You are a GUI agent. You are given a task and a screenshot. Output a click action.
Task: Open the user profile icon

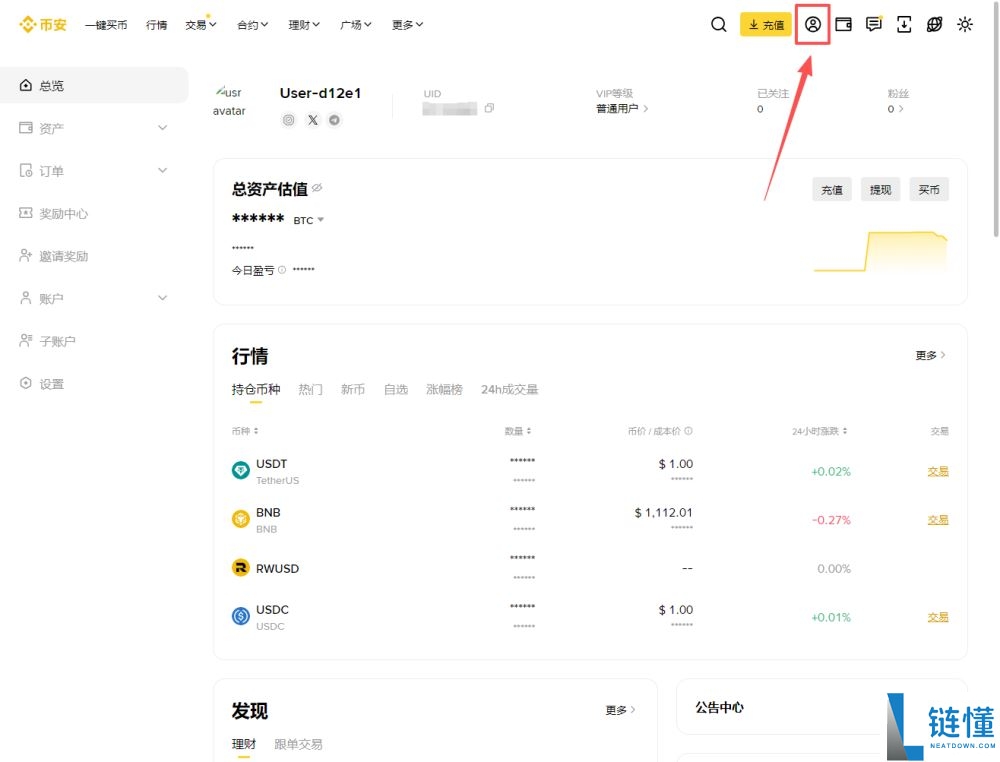pos(812,24)
